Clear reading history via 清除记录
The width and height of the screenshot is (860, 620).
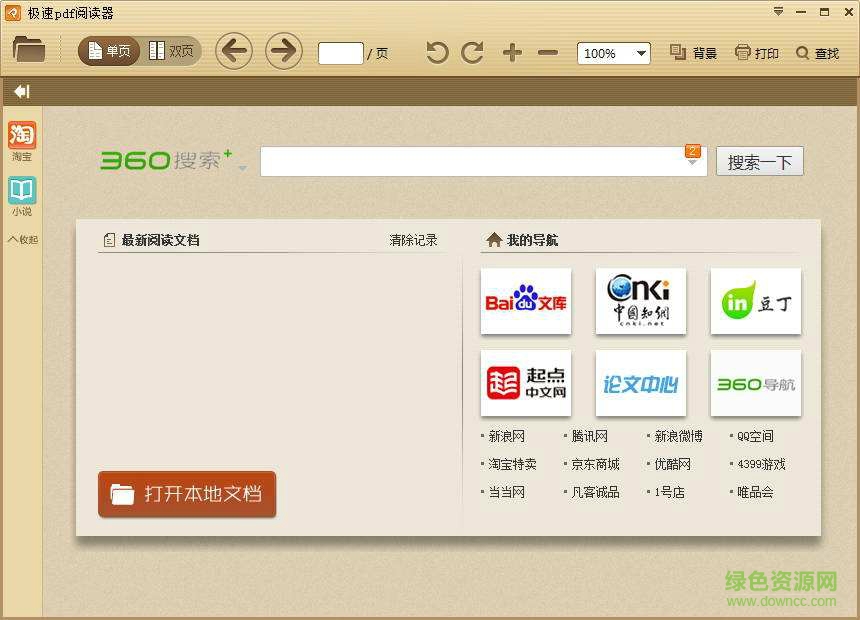[412, 239]
